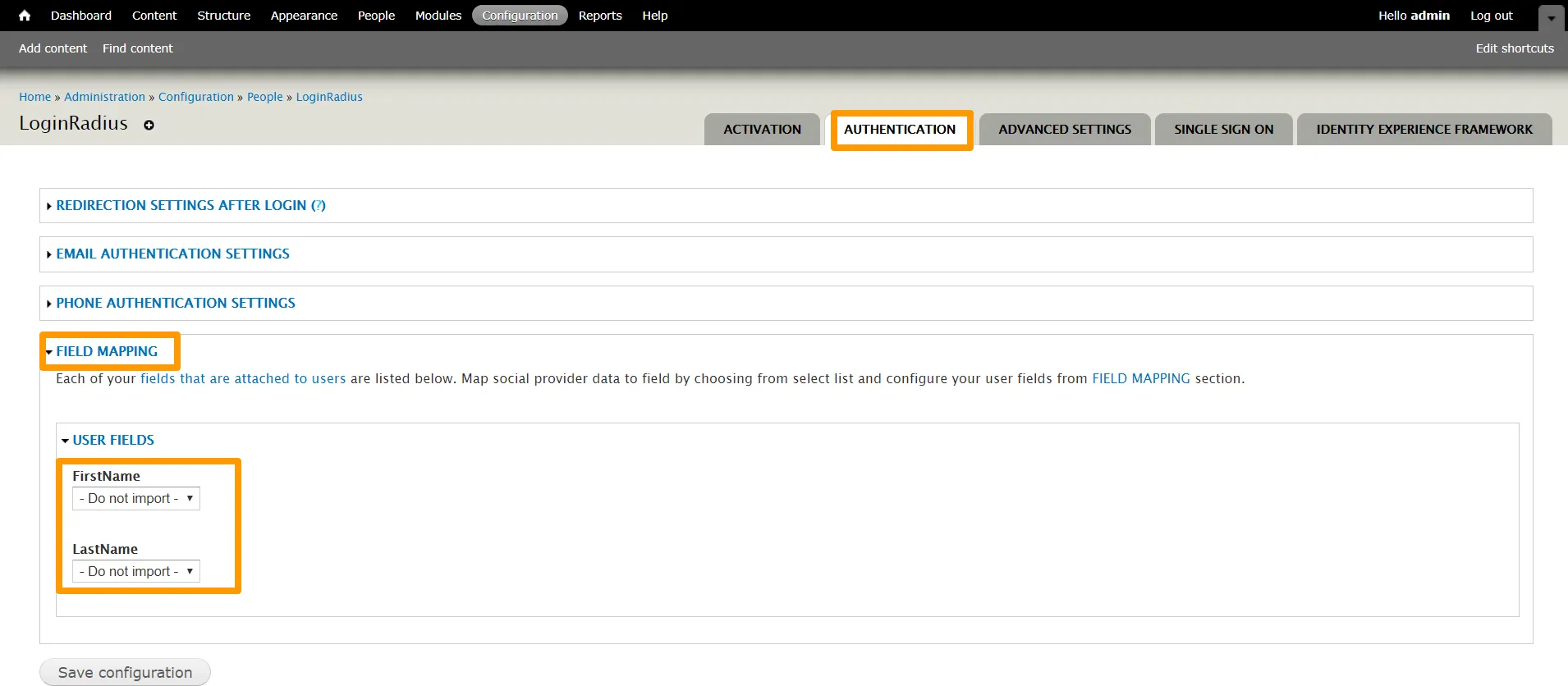Click the add-to-shortcuts plus icon beside LoginRadius
This screenshot has width=1568, height=686.
point(149,126)
